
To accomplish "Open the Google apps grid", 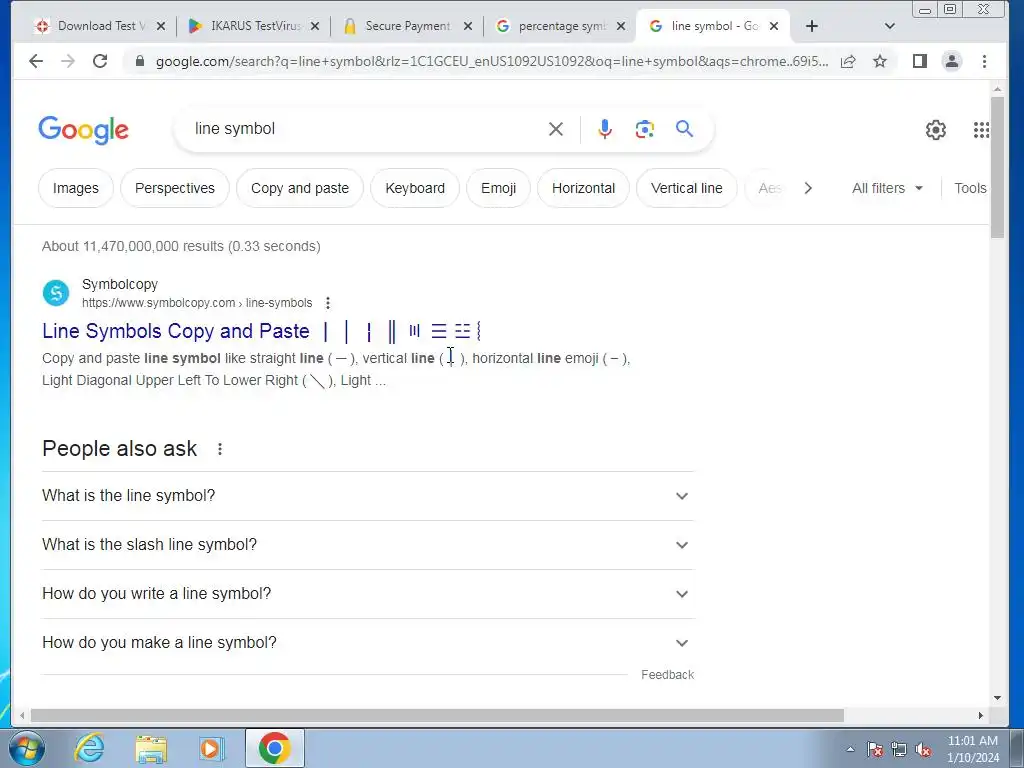I will (x=981, y=130).
